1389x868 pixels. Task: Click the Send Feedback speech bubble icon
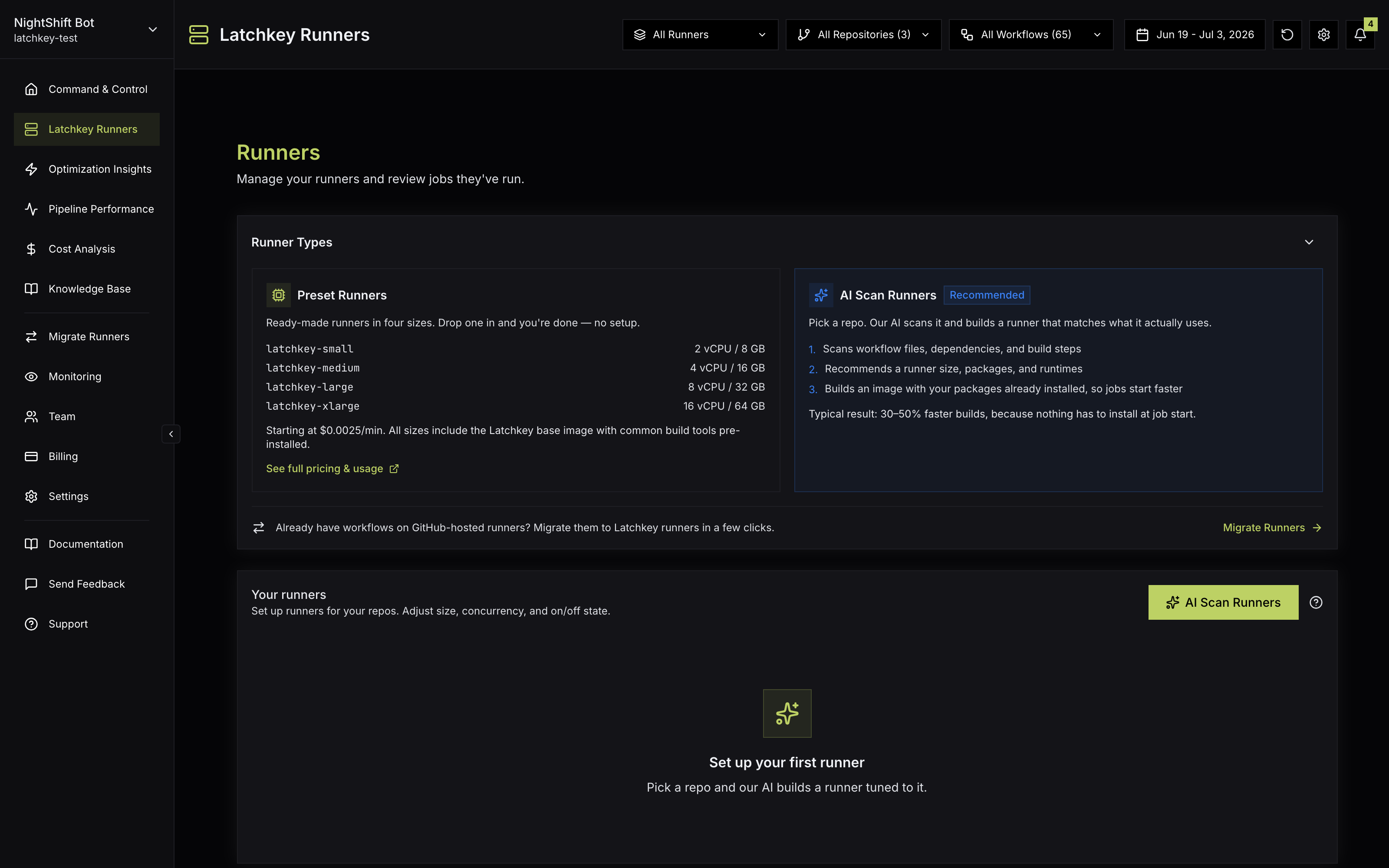click(31, 584)
